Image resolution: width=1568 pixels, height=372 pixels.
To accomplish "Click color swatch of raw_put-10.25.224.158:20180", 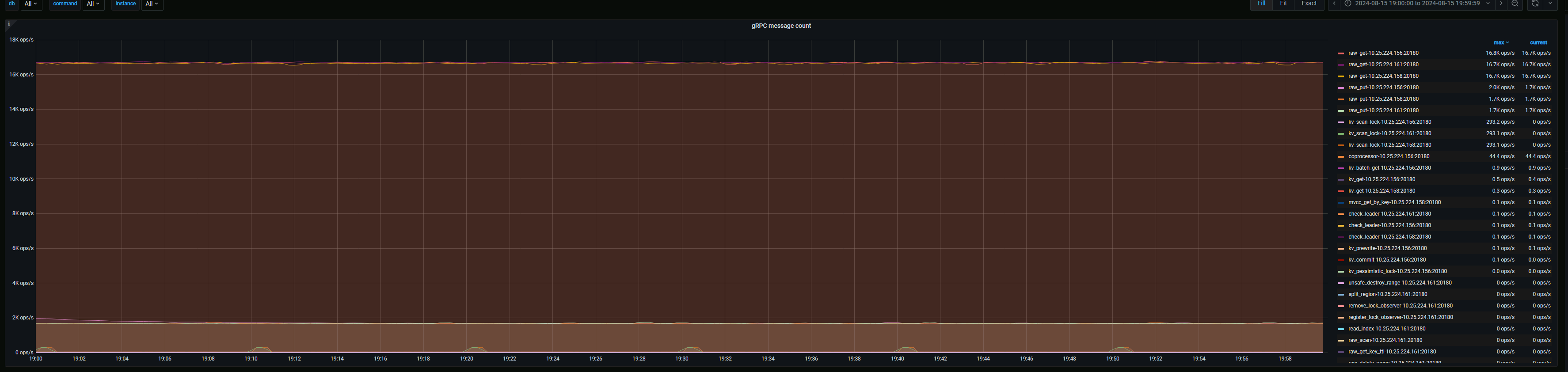I will (1340, 99).
